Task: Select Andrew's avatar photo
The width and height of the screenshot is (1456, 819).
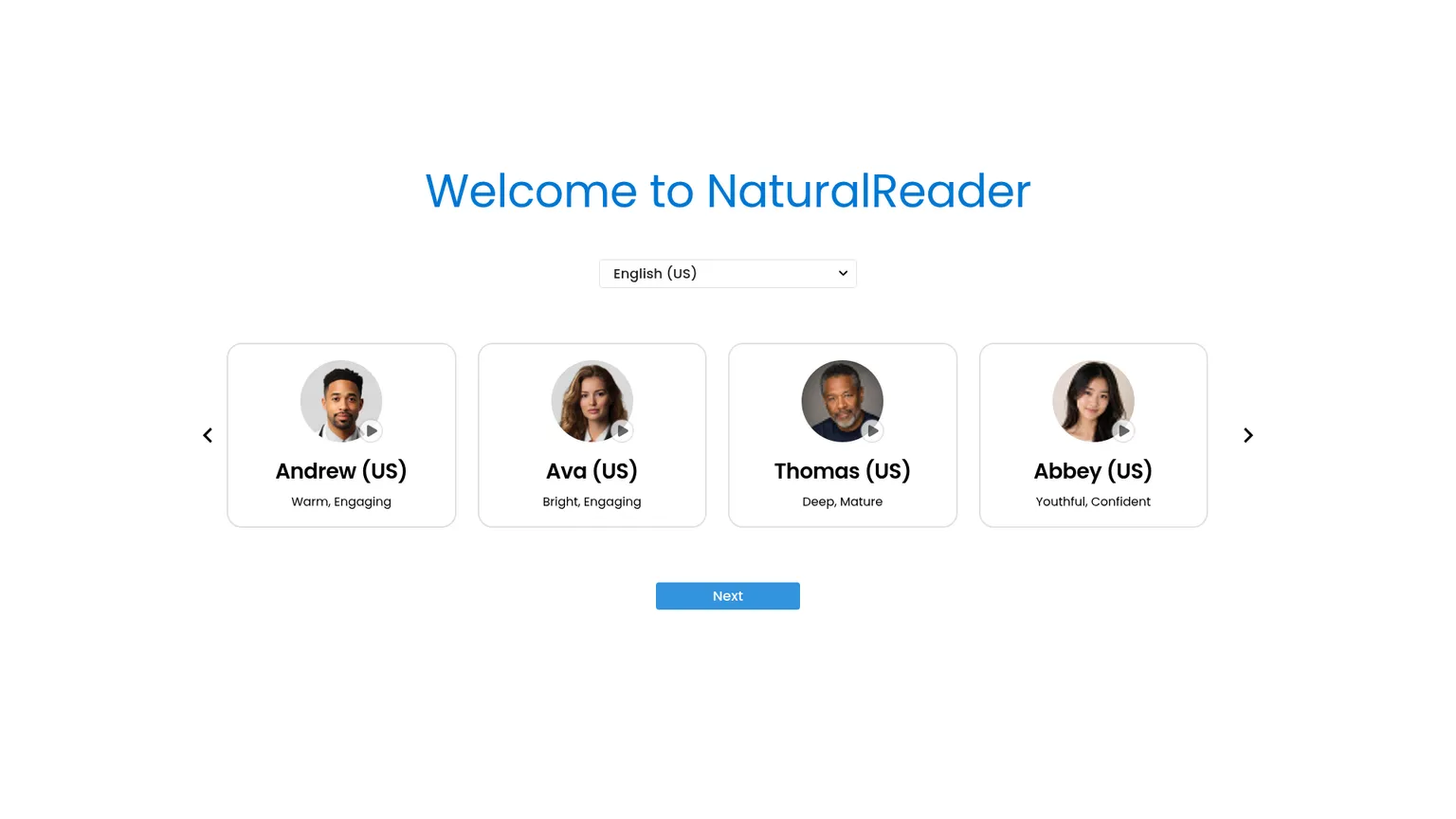Action: [341, 401]
